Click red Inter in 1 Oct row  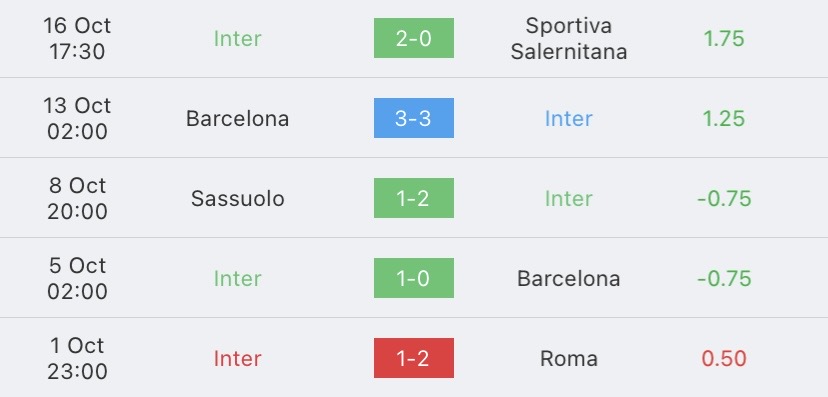(237, 358)
